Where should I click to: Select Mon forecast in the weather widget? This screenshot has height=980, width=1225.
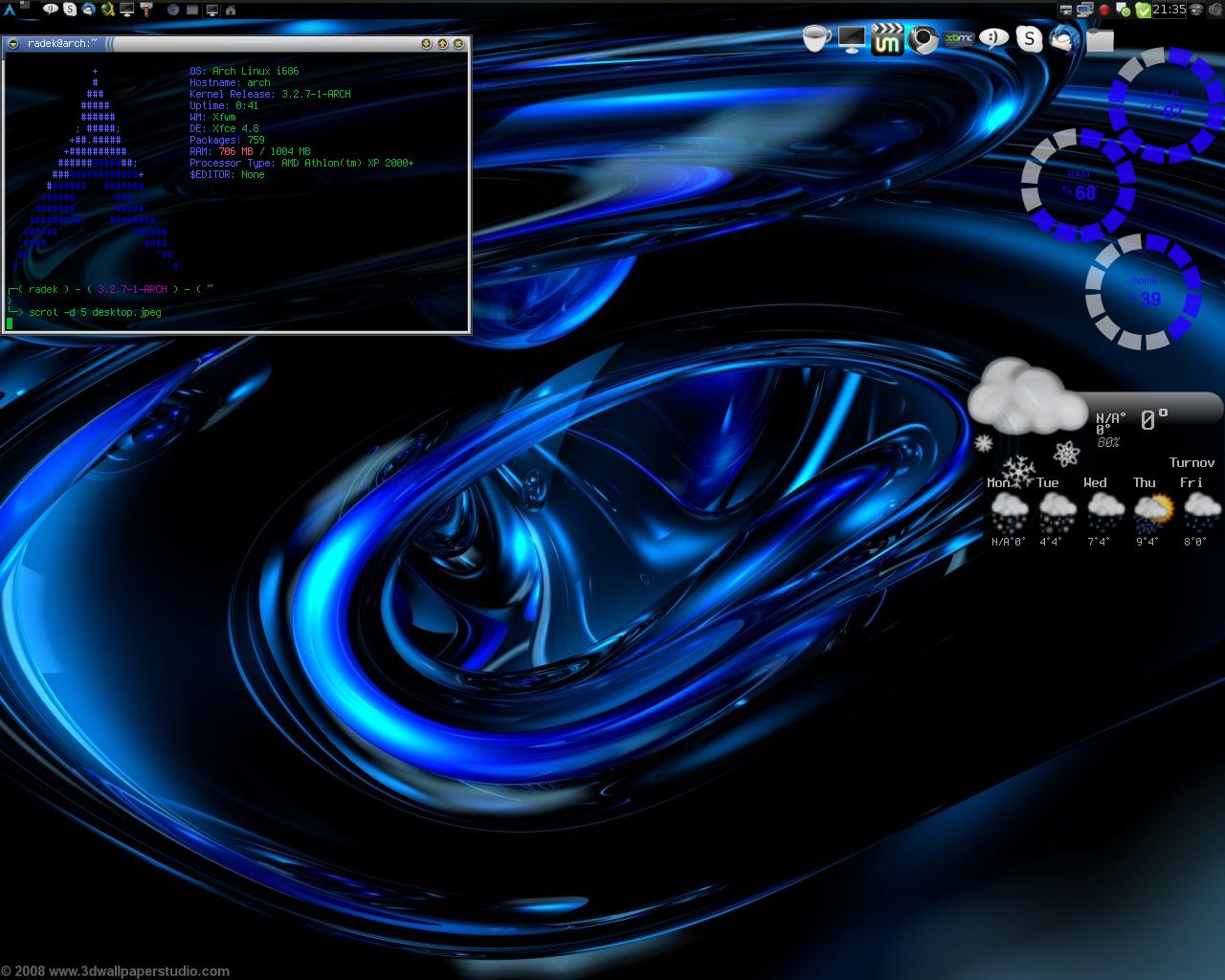1009,511
